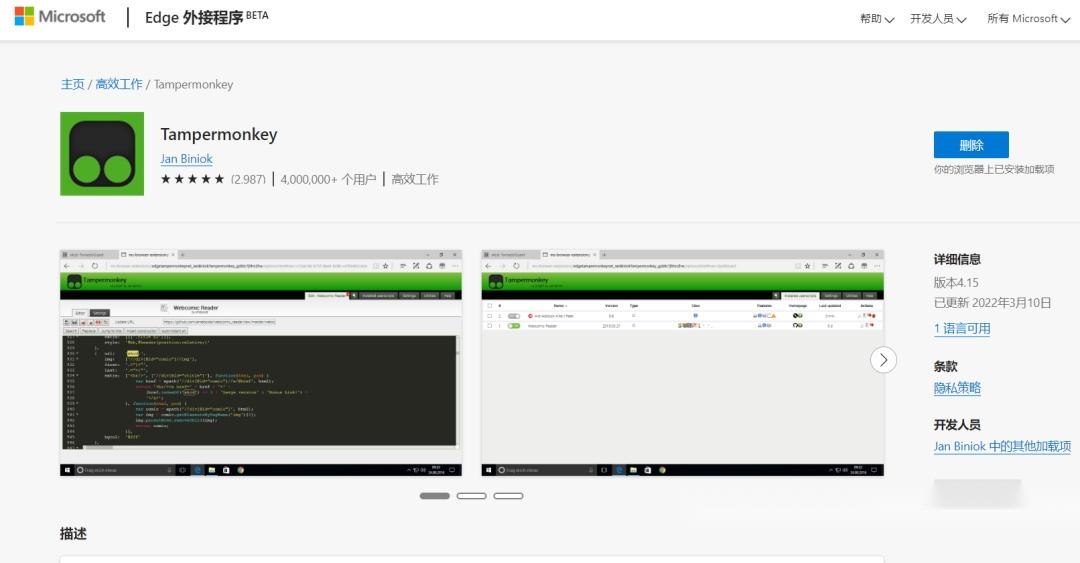Screen dimensions: 1080x563
Task: Click the 4,000,000+ 个用户 text
Action: coord(328,179)
